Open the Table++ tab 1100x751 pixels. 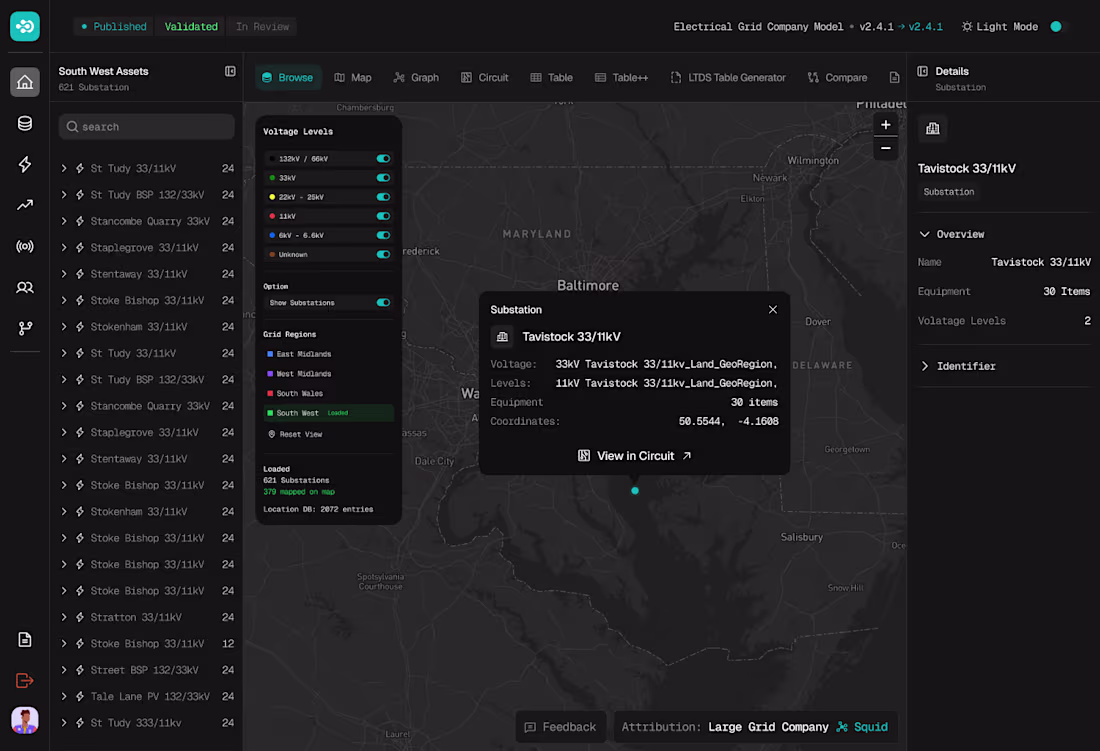(622, 78)
